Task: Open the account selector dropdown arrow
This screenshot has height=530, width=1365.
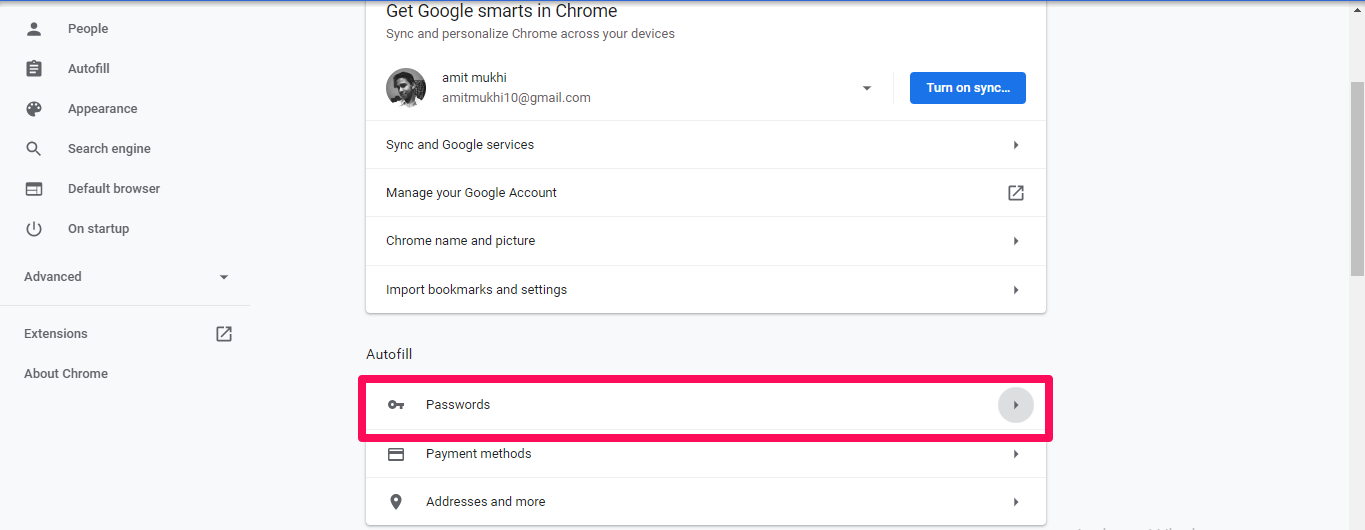Action: point(867,88)
